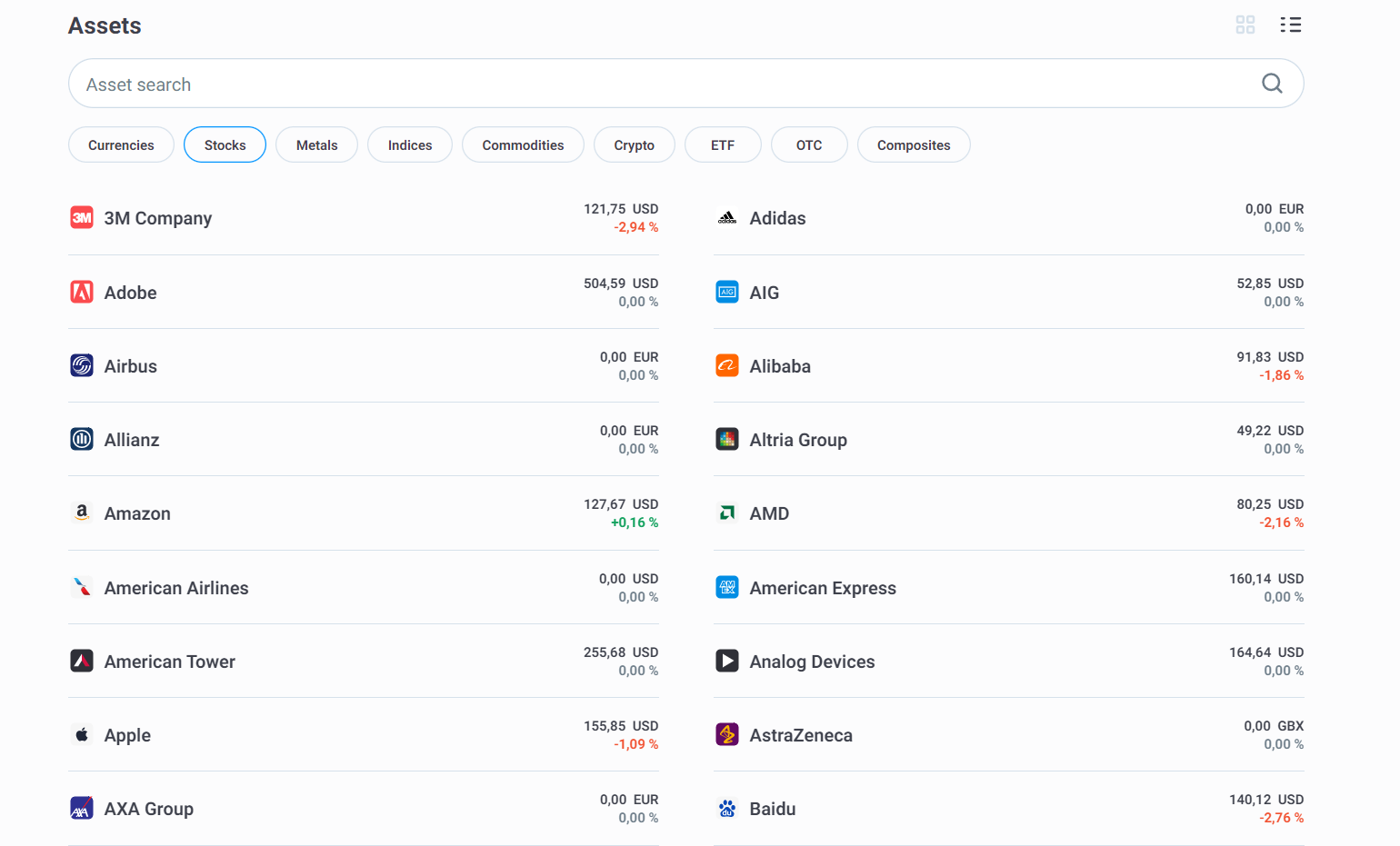Select the Indices category tab
This screenshot has width=1400, height=846.
410,144
